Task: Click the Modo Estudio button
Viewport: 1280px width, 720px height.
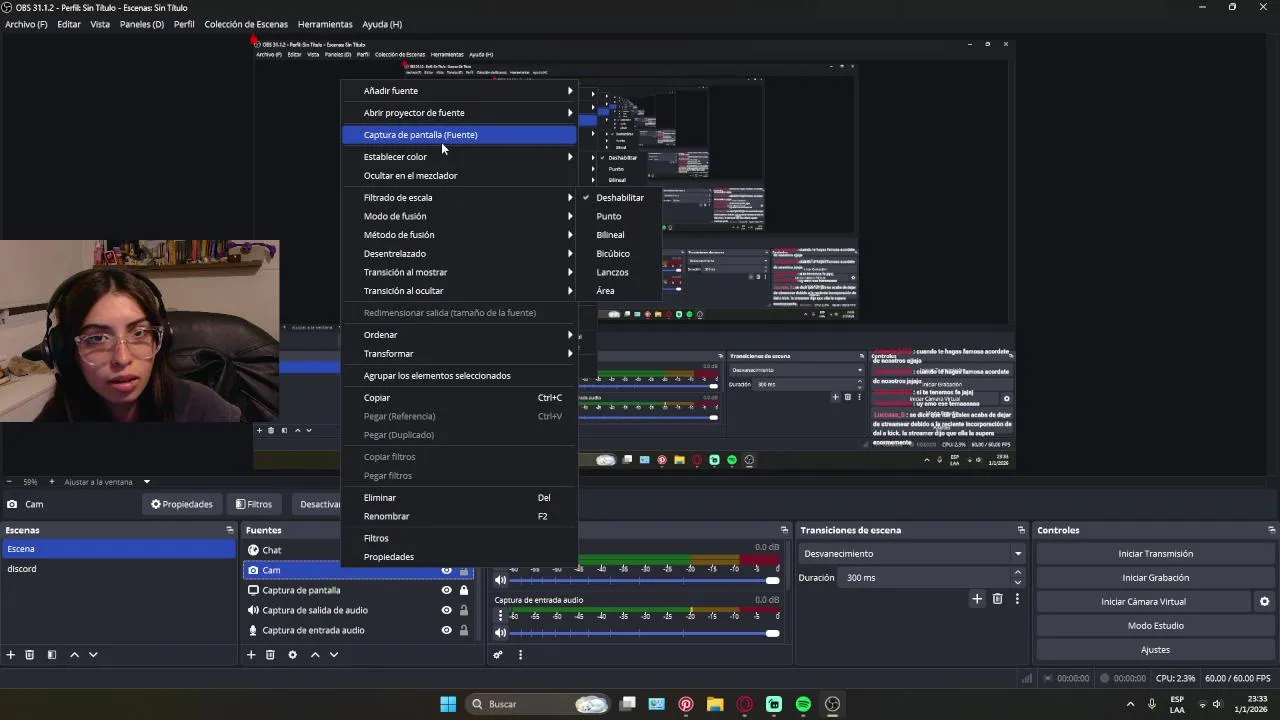Action: pos(1155,626)
